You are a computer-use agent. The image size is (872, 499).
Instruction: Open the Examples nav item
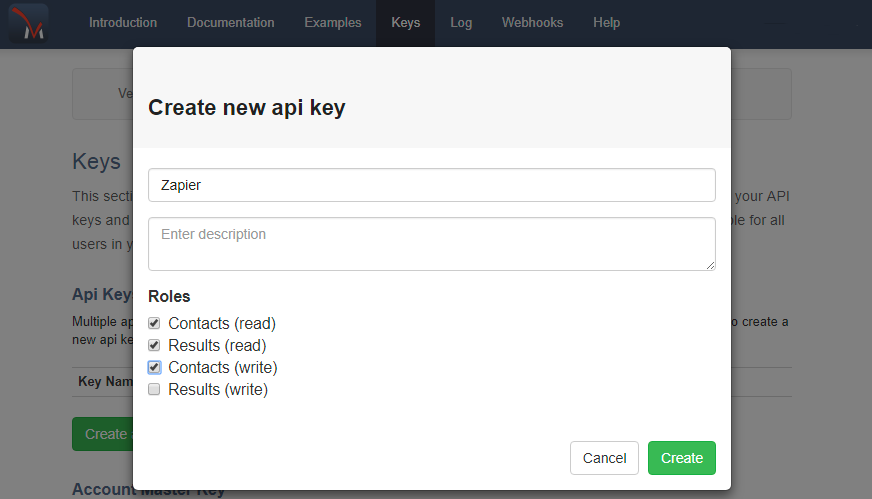(333, 23)
